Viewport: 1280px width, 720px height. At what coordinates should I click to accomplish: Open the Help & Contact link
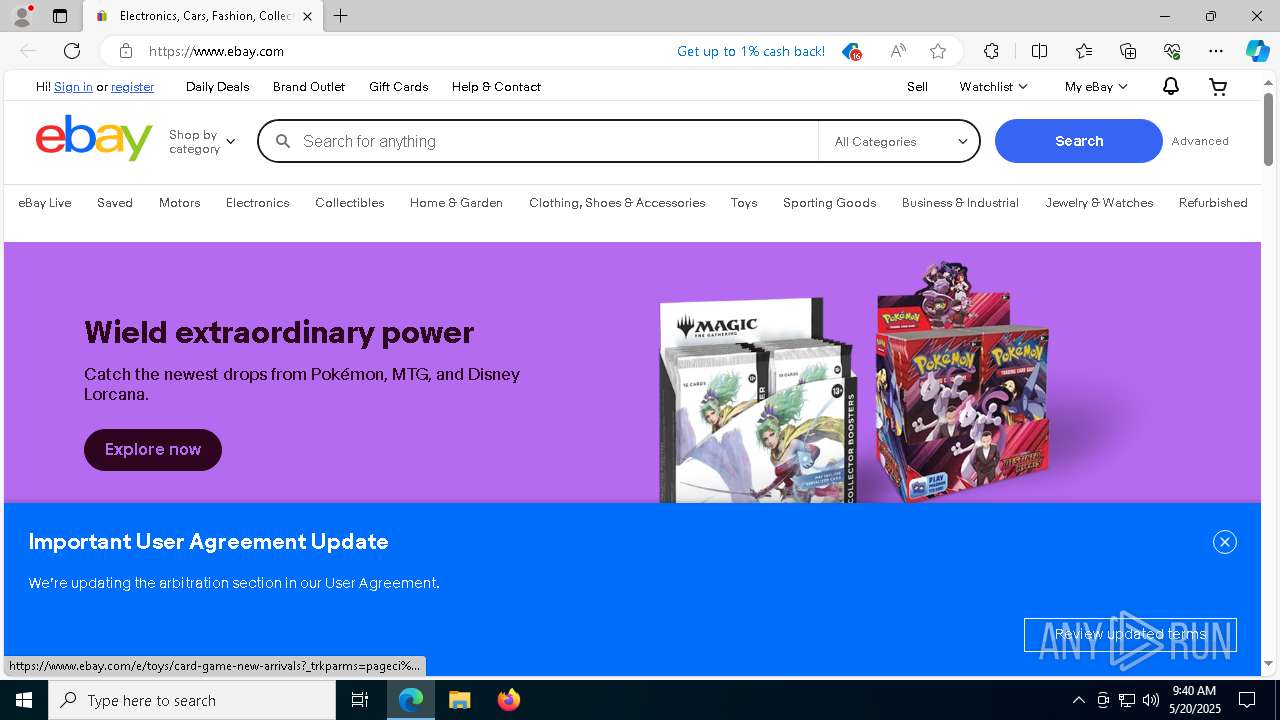tap(496, 87)
